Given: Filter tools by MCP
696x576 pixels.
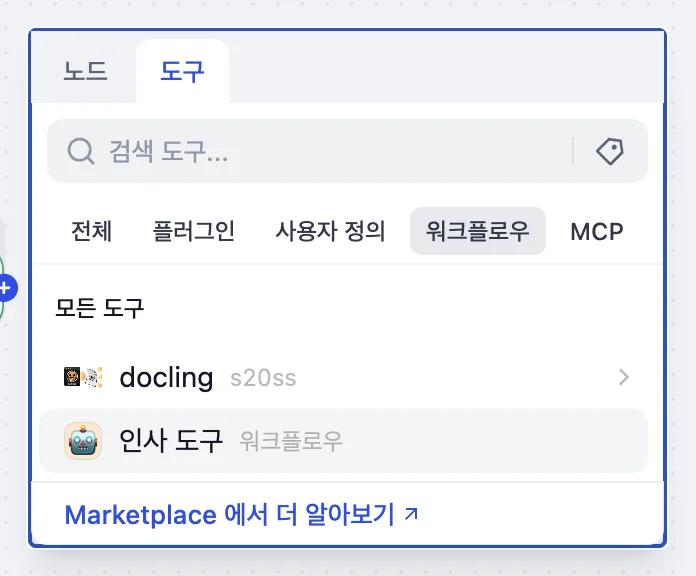Looking at the screenshot, I should click(x=596, y=232).
